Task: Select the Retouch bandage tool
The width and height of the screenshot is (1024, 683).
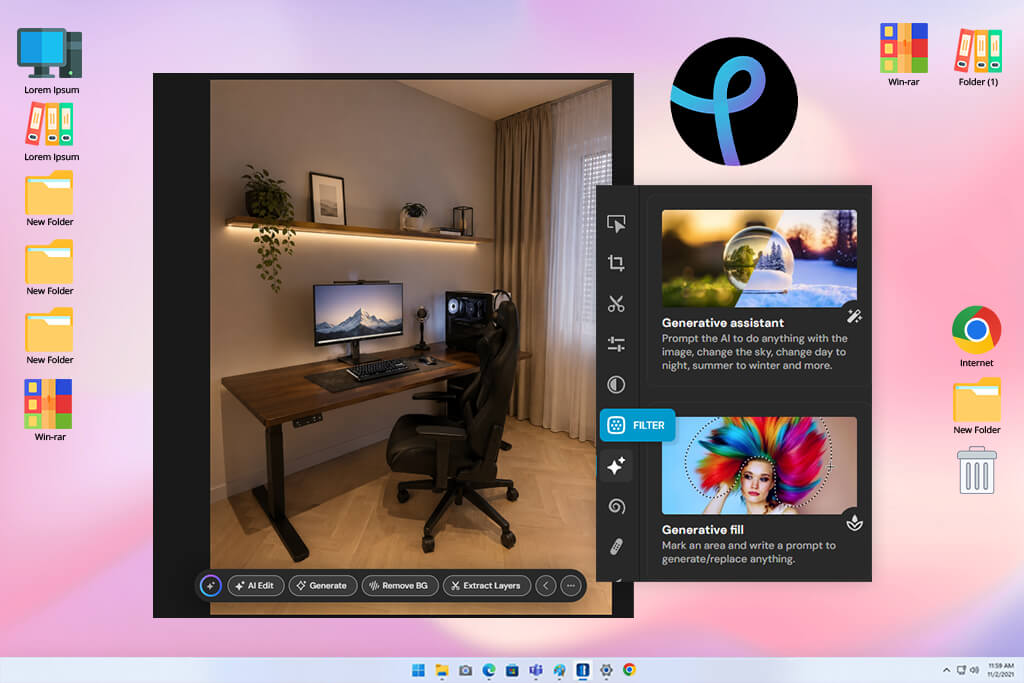Action: 616,547
